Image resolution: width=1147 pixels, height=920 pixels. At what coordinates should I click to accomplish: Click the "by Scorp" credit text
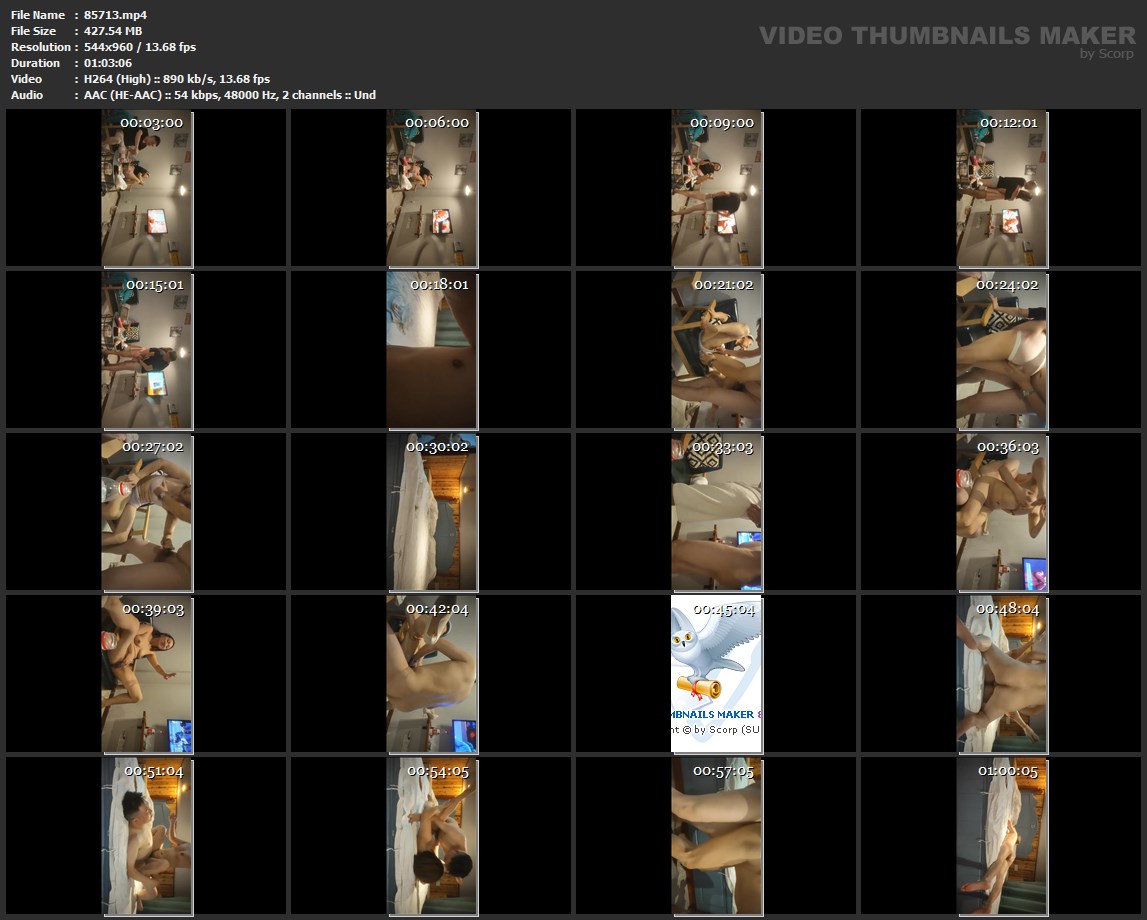coord(1107,54)
